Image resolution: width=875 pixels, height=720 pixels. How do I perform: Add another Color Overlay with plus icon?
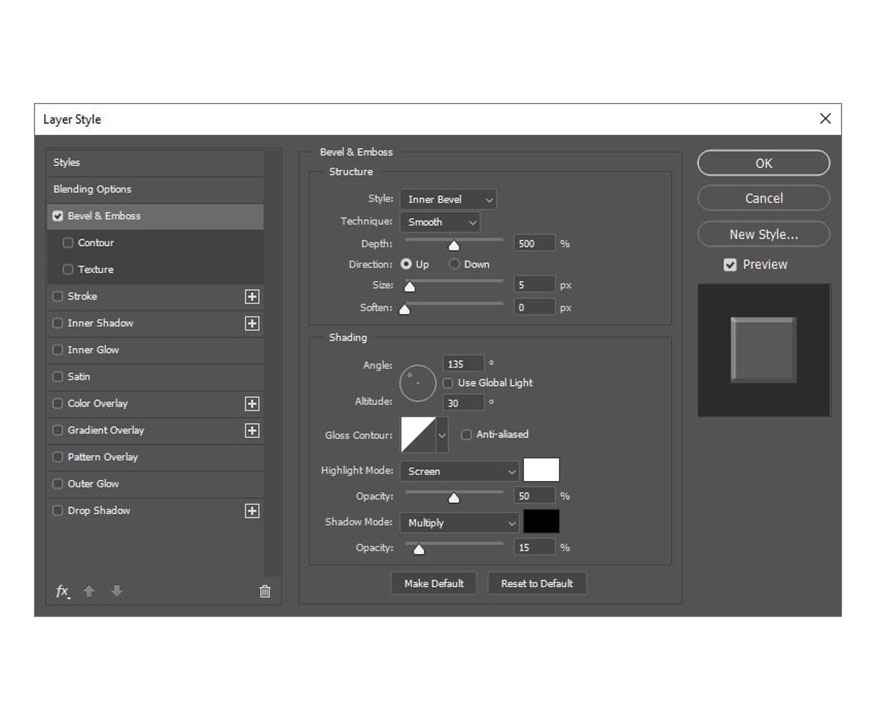click(252, 404)
